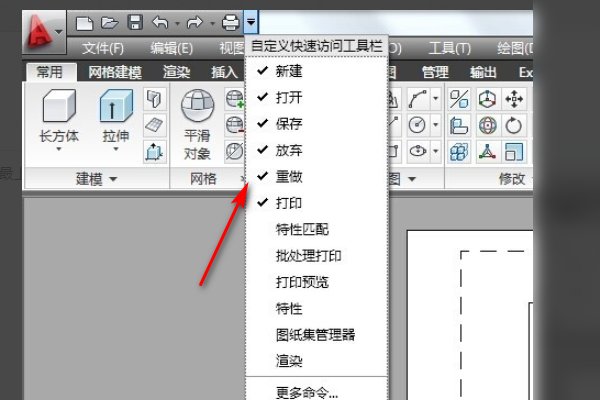This screenshot has height=400, width=600.
Task: Click the 平滑对象 smooth object tool
Action: pyautogui.click(x=197, y=124)
